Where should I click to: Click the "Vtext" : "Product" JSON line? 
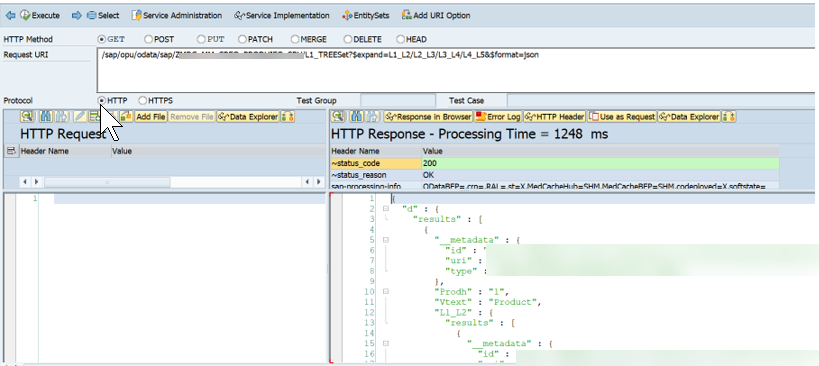coord(488,302)
